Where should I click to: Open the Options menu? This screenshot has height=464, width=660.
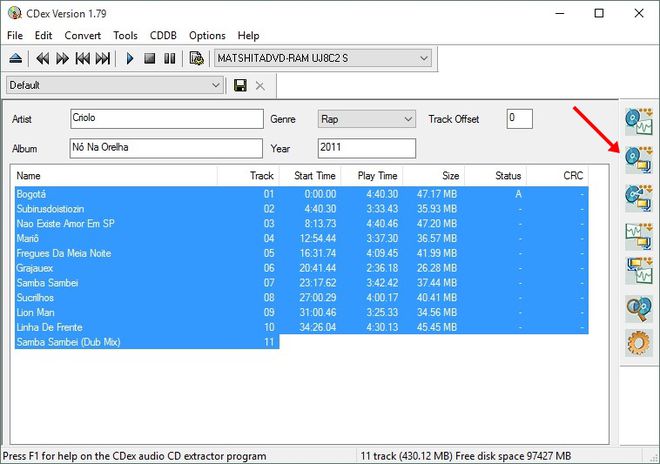[207, 35]
